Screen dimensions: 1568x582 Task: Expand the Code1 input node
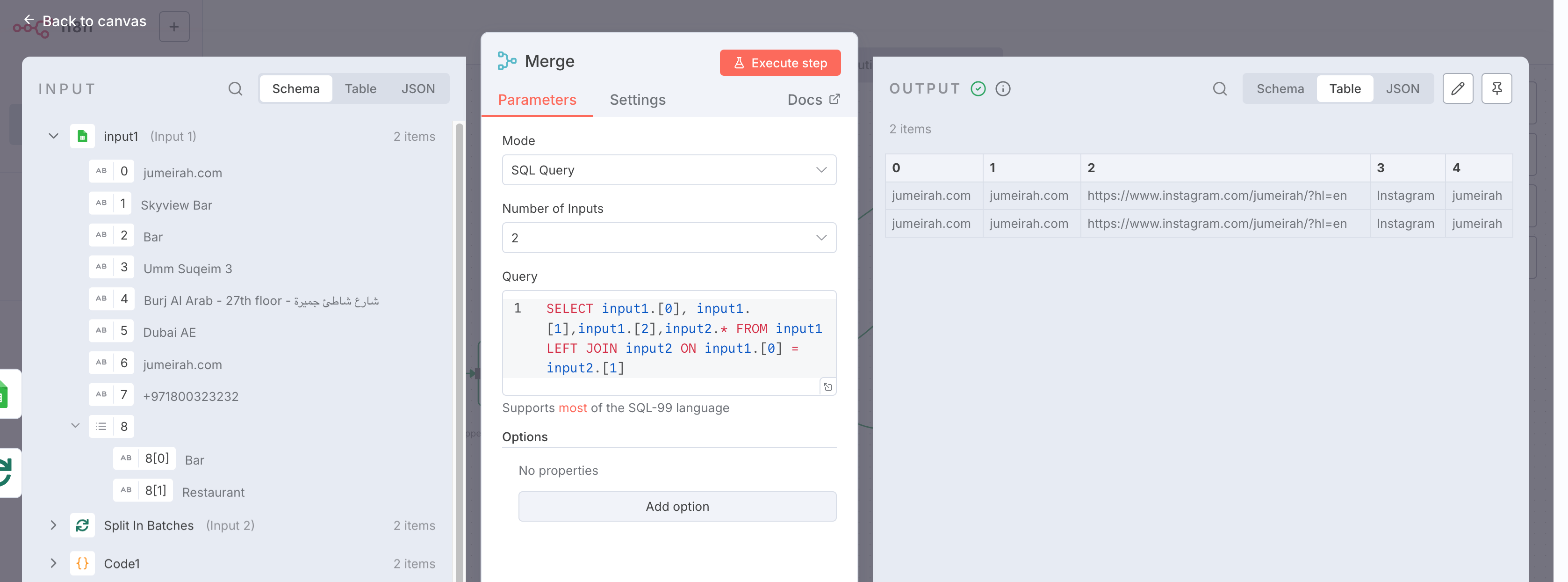pos(54,564)
